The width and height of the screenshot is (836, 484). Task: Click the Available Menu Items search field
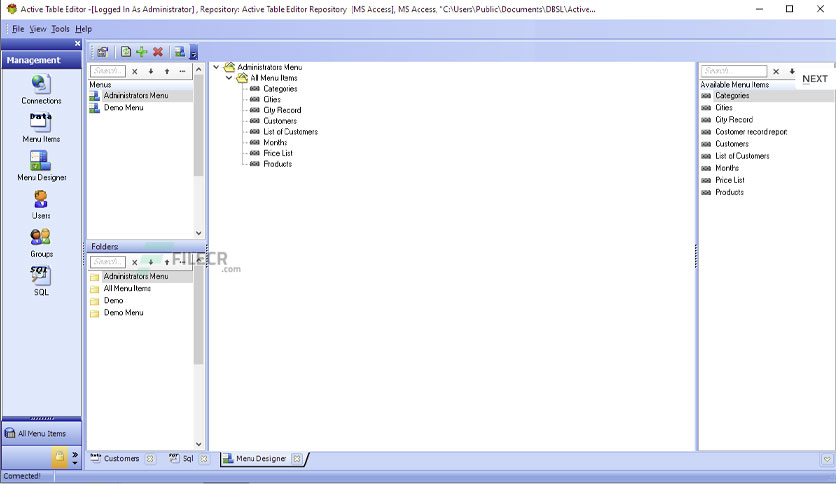(734, 71)
